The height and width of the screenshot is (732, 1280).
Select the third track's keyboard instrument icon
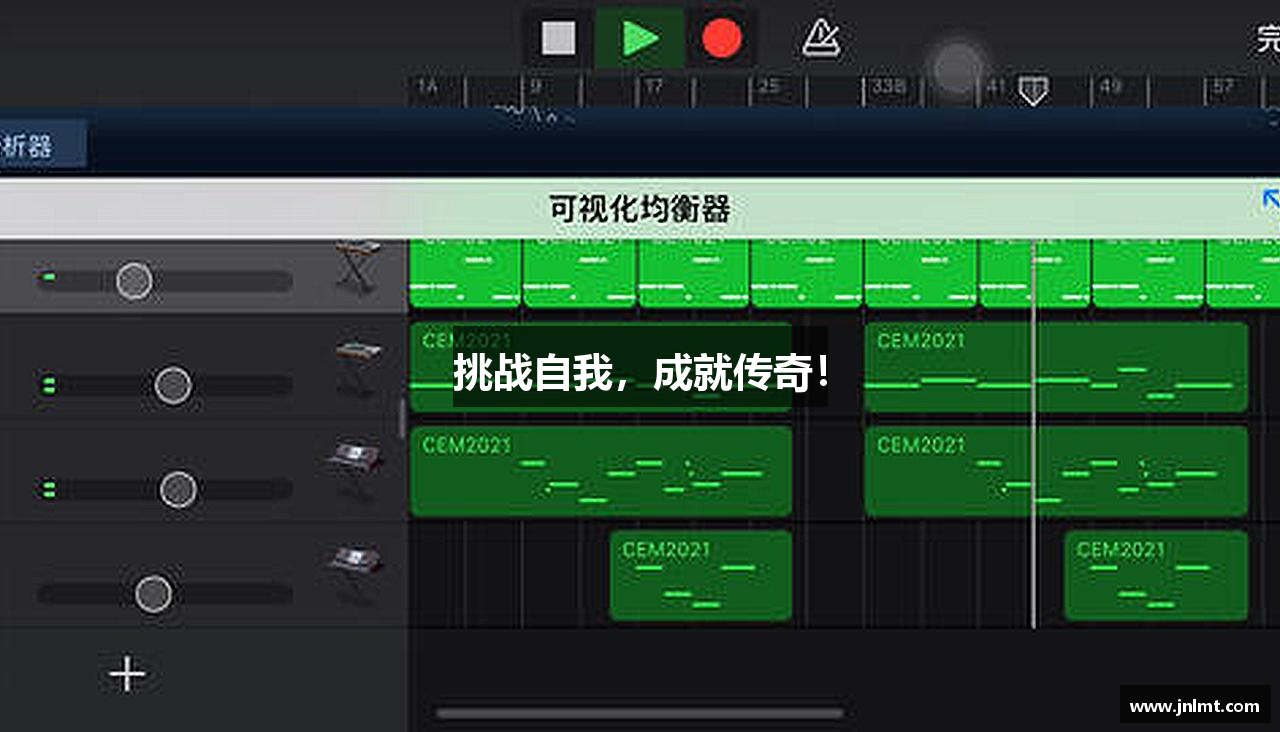[355, 470]
